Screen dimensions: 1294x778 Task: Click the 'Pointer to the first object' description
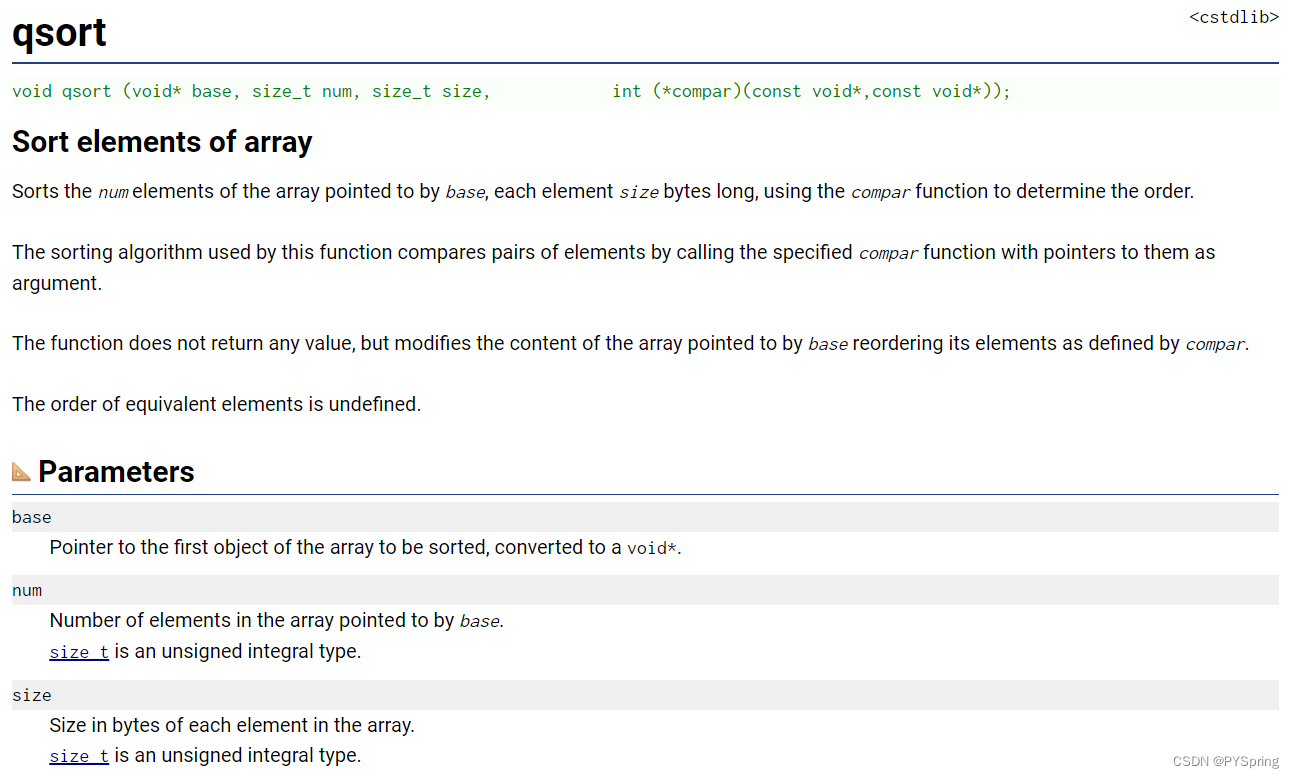pos(365,548)
